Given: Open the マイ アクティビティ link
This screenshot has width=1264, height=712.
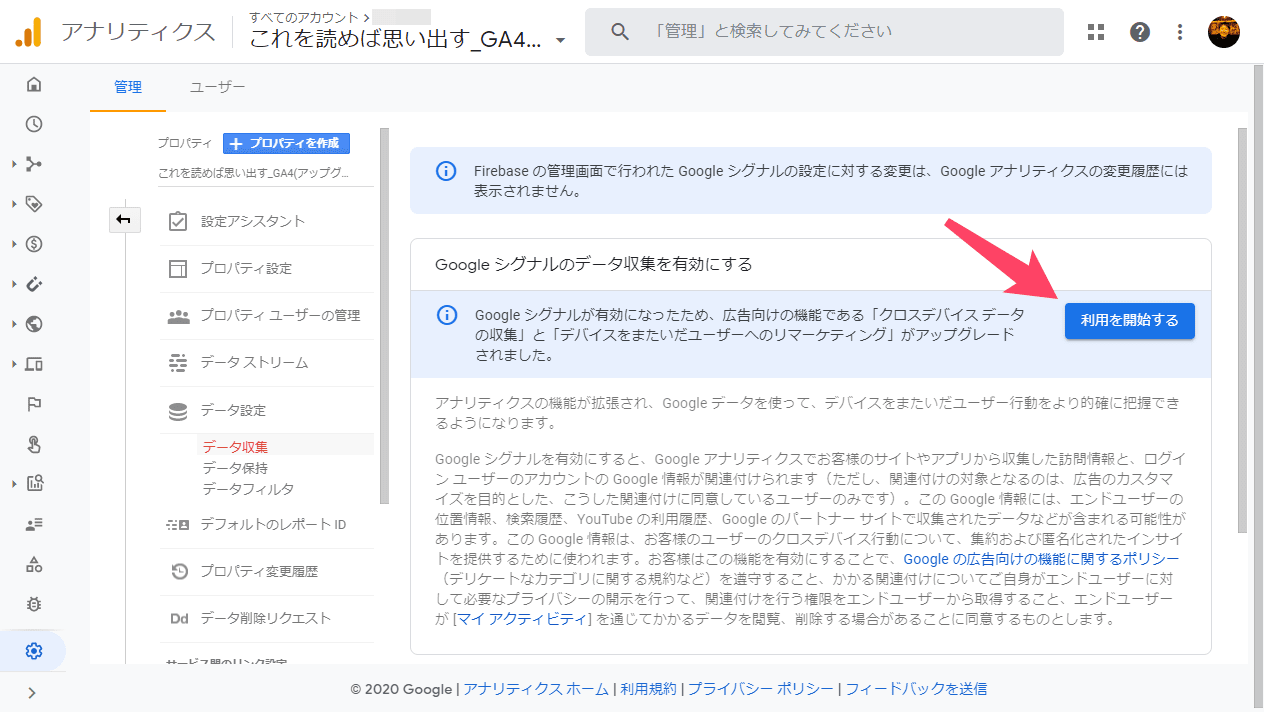Looking at the screenshot, I should [x=524, y=618].
